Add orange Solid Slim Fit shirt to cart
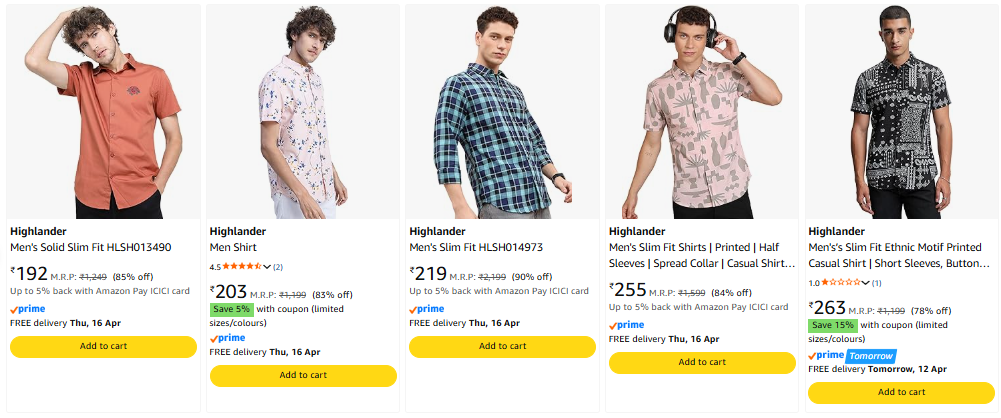The image size is (1001, 418). 103,346
